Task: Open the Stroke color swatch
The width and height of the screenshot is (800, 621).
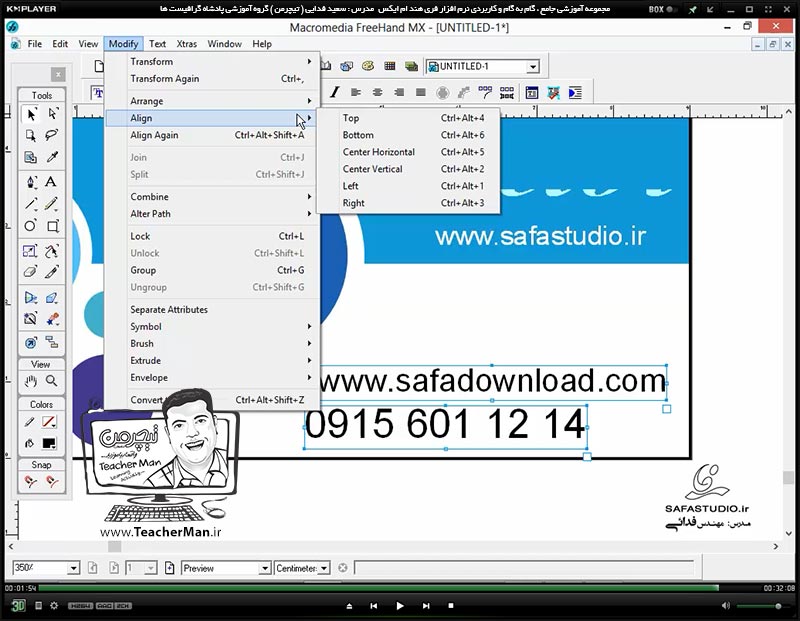Action: (49, 422)
